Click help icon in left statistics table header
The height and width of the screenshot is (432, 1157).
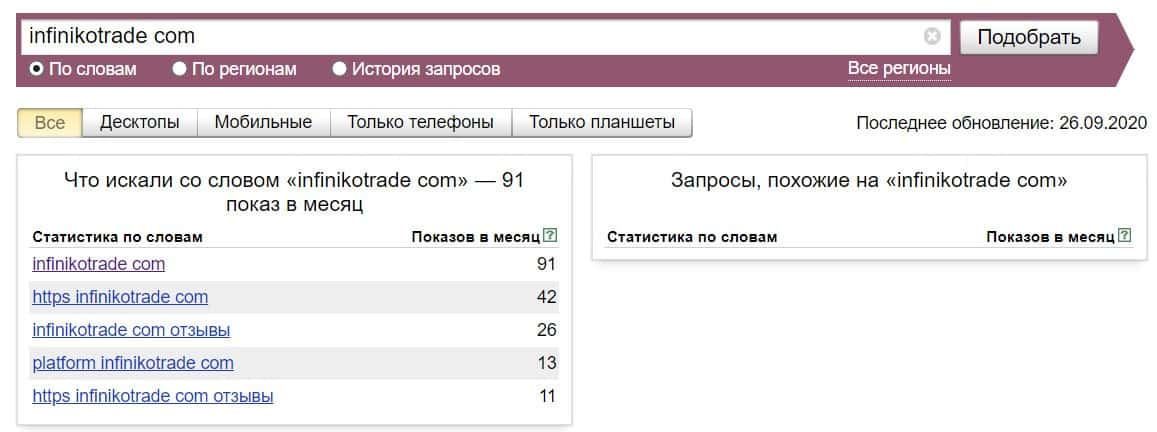pos(550,237)
